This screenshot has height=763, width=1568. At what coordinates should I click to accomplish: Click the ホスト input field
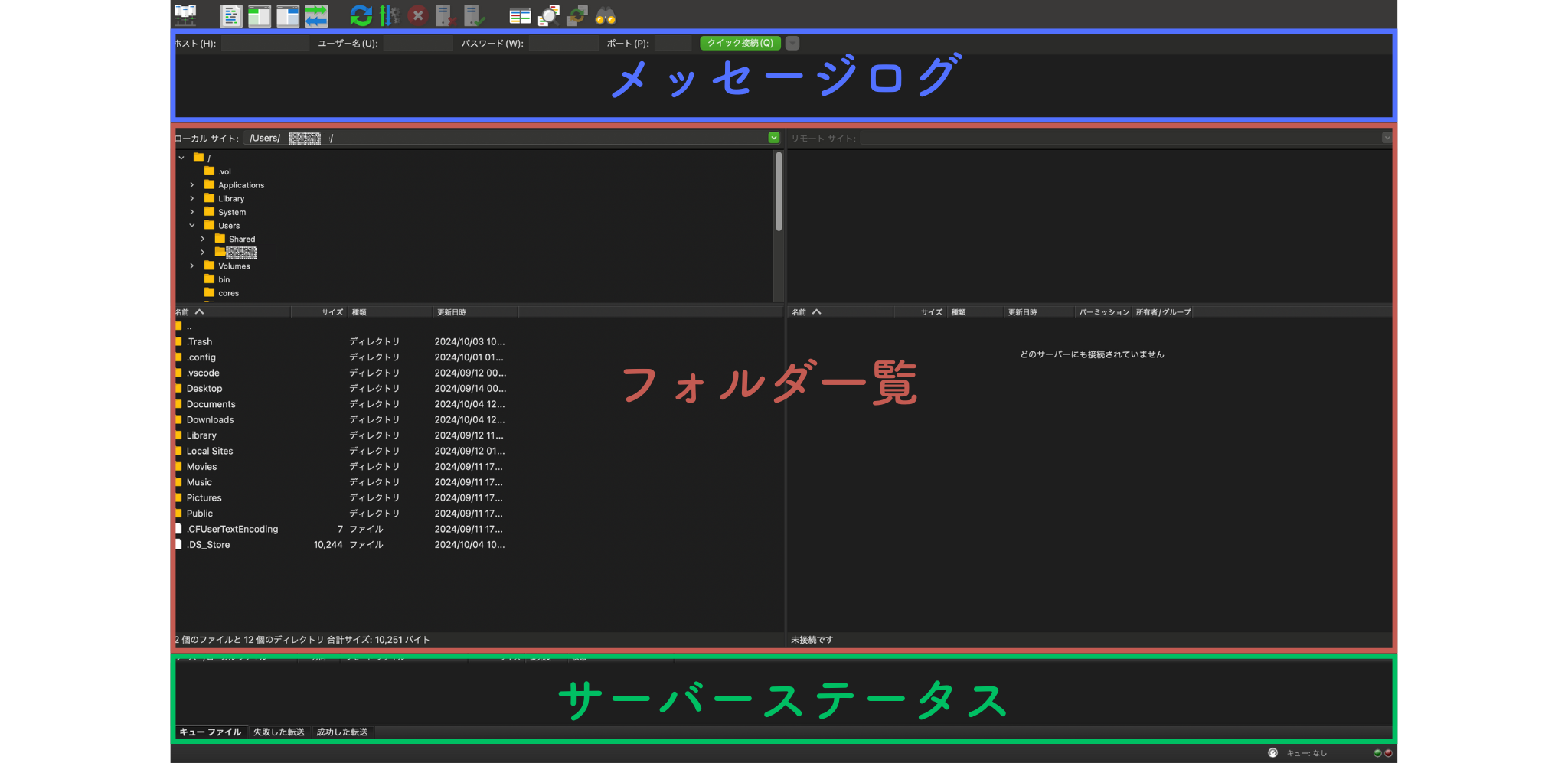click(264, 43)
